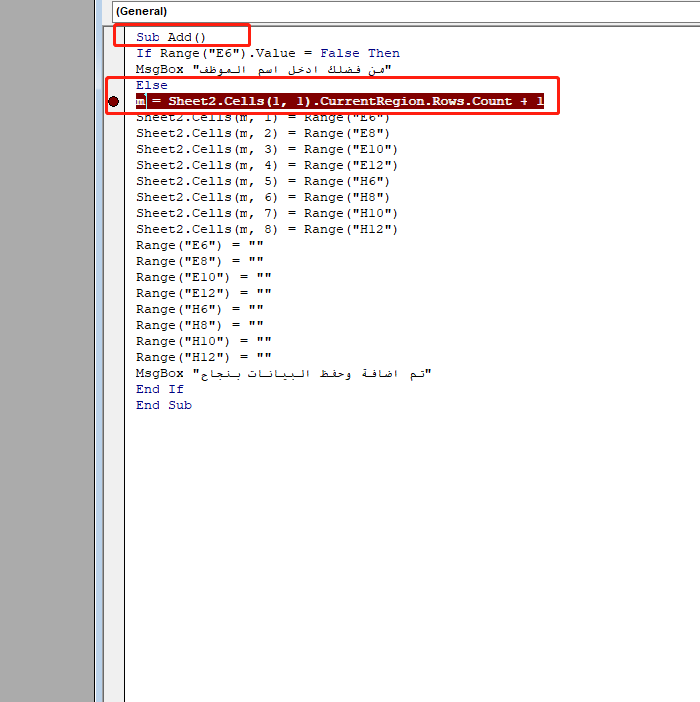Click the line 'Range("E12") = ""'
This screenshot has height=702, width=700.
click(x=204, y=294)
